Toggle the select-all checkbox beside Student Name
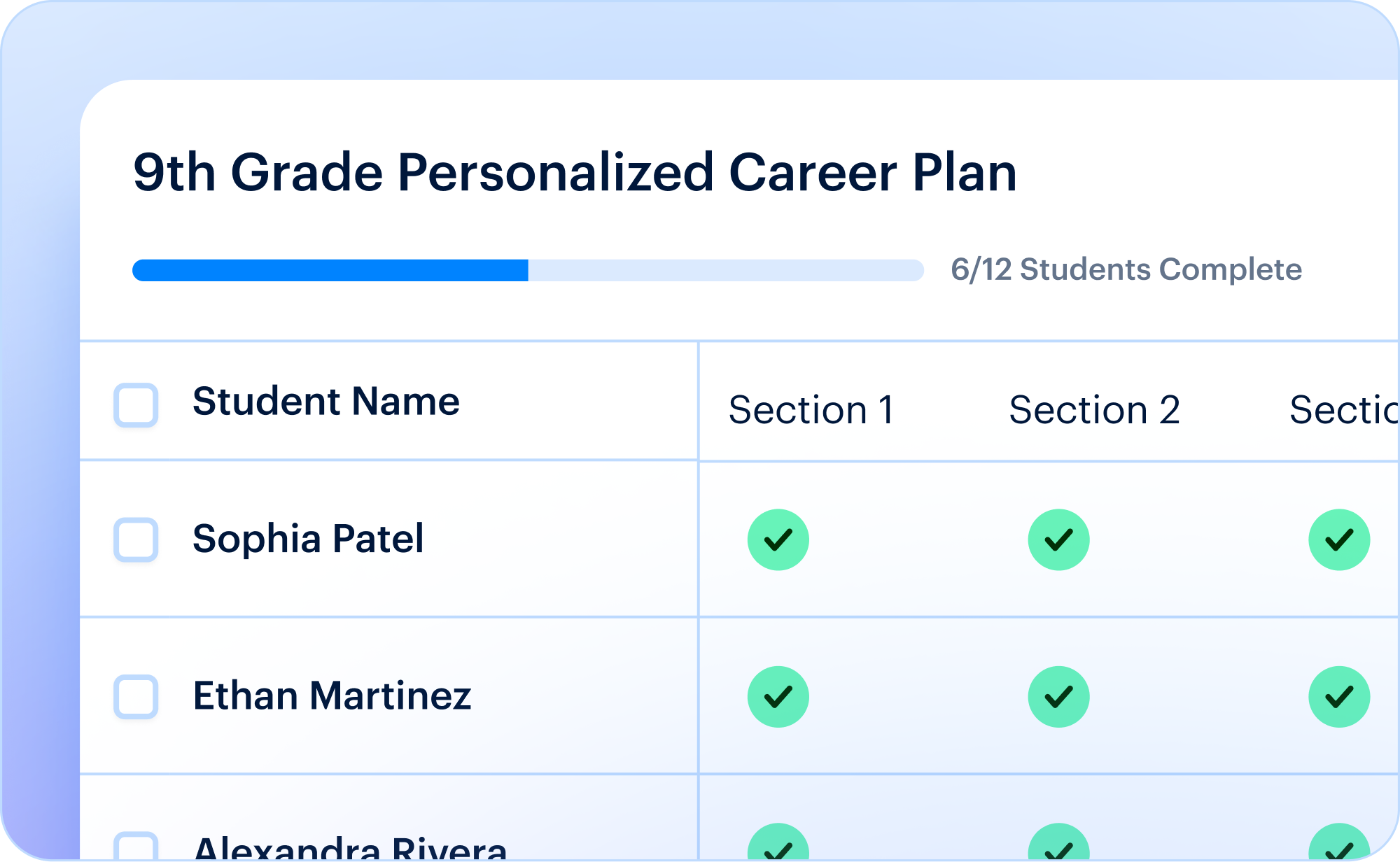Image resolution: width=1400 pixels, height=862 pixels. tap(136, 405)
